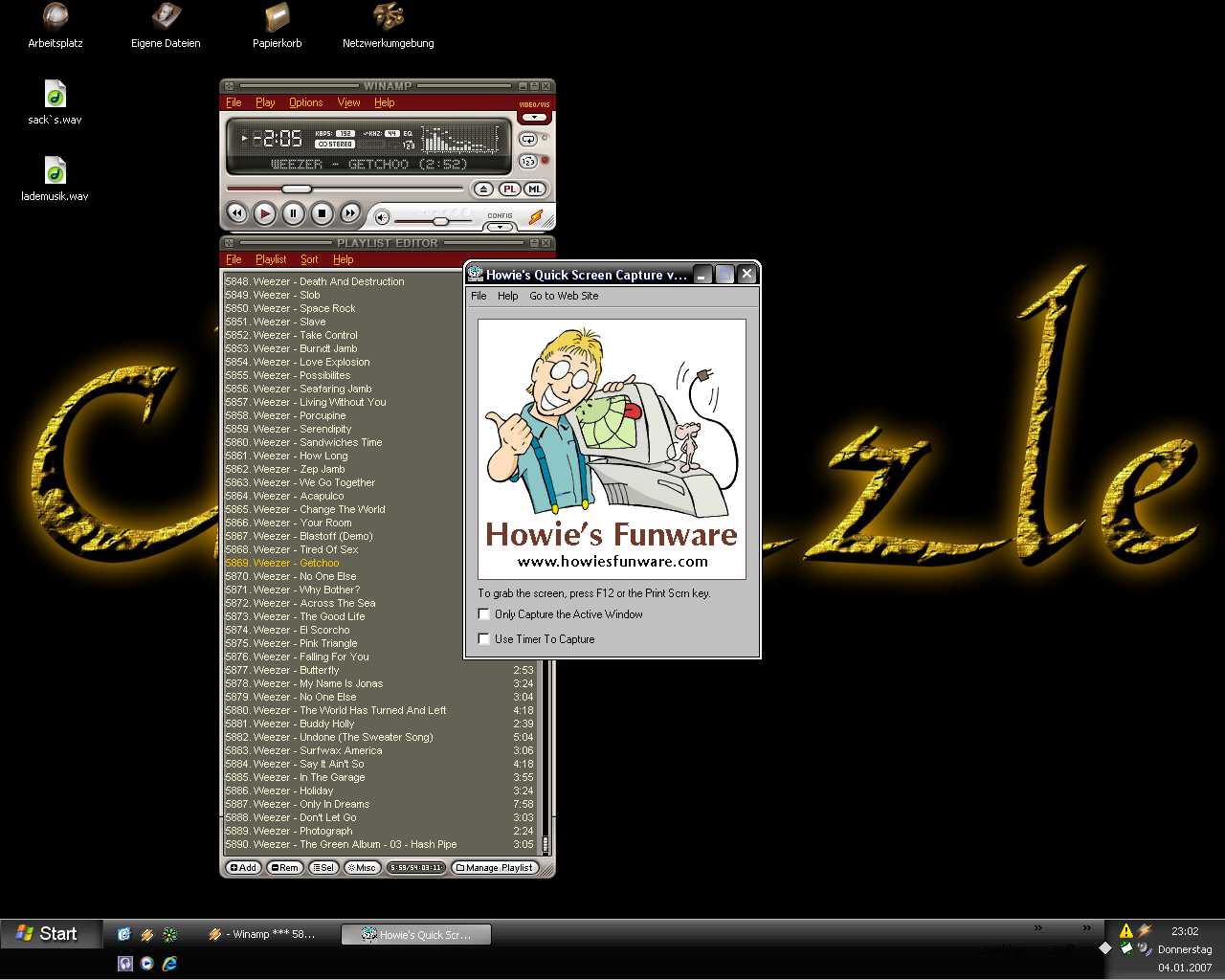This screenshot has height=980, width=1225.
Task: Click the Previous track button in Winamp
Action: [236, 213]
